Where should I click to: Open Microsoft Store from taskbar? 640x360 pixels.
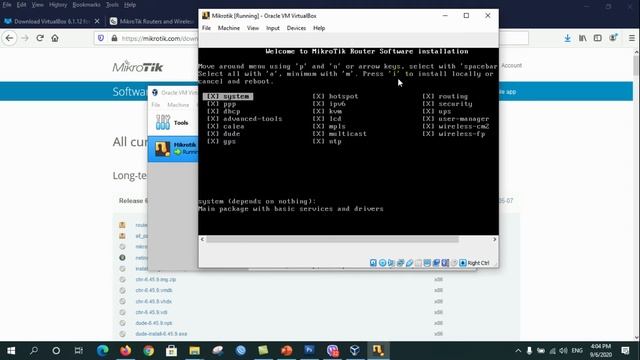171,351
